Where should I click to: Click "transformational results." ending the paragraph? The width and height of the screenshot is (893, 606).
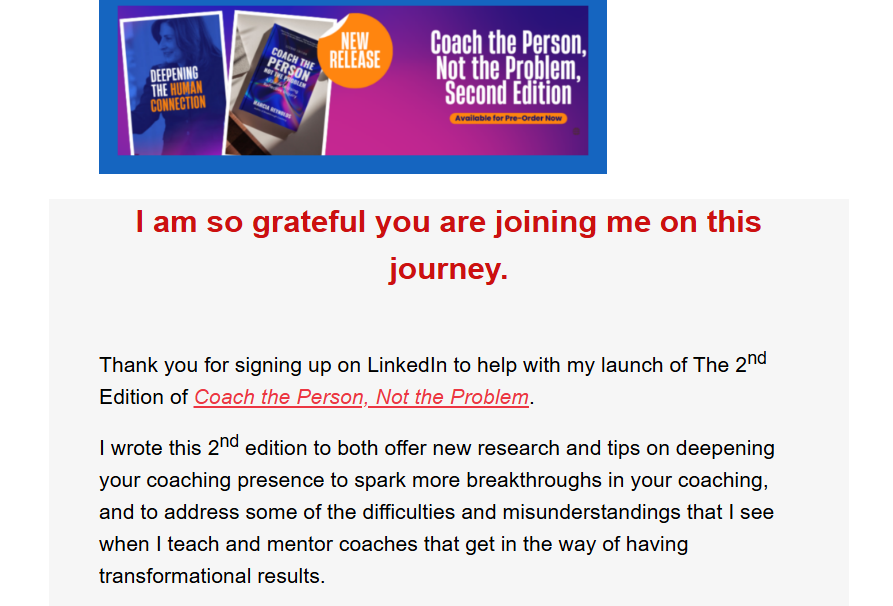pos(212,577)
